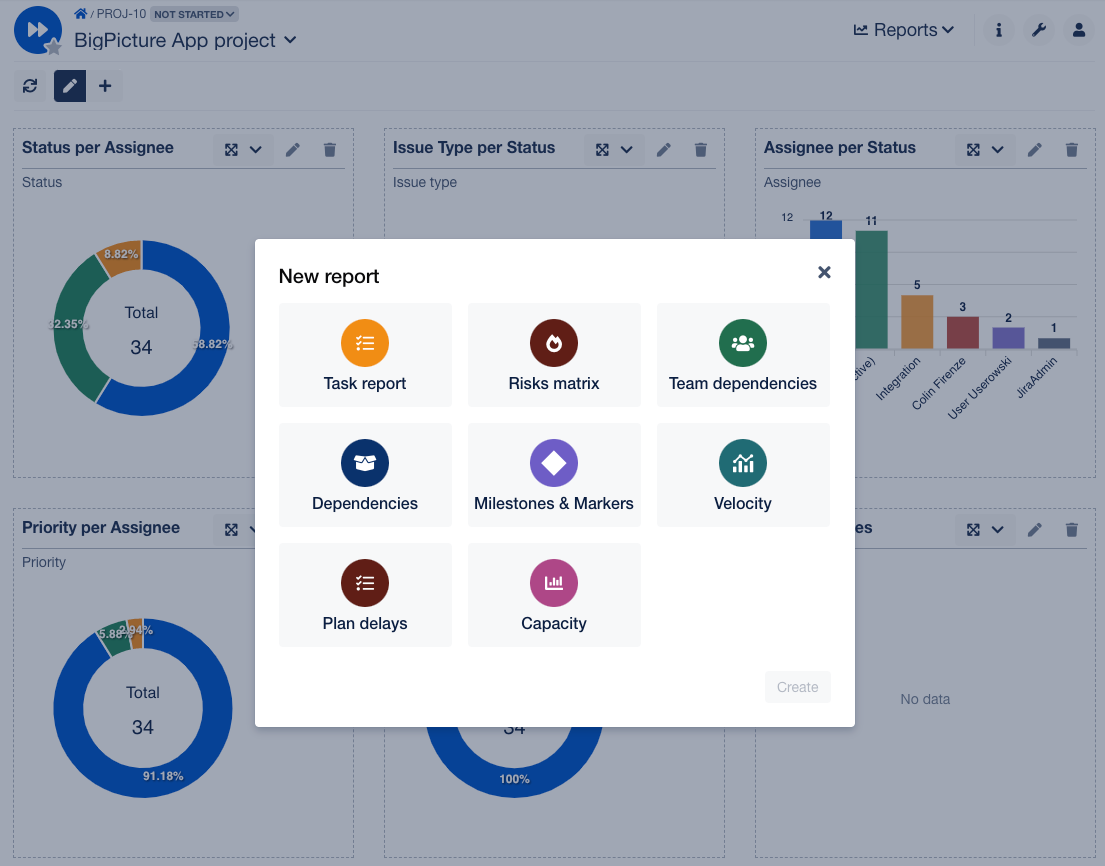The height and width of the screenshot is (866, 1105).
Task: Open the user profile icon
Action: 1079,30
